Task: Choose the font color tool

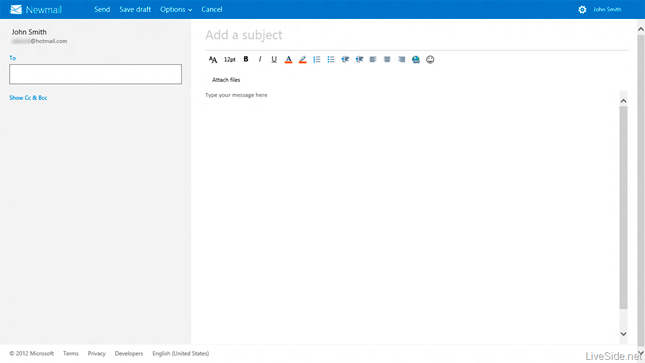Action: click(x=288, y=60)
